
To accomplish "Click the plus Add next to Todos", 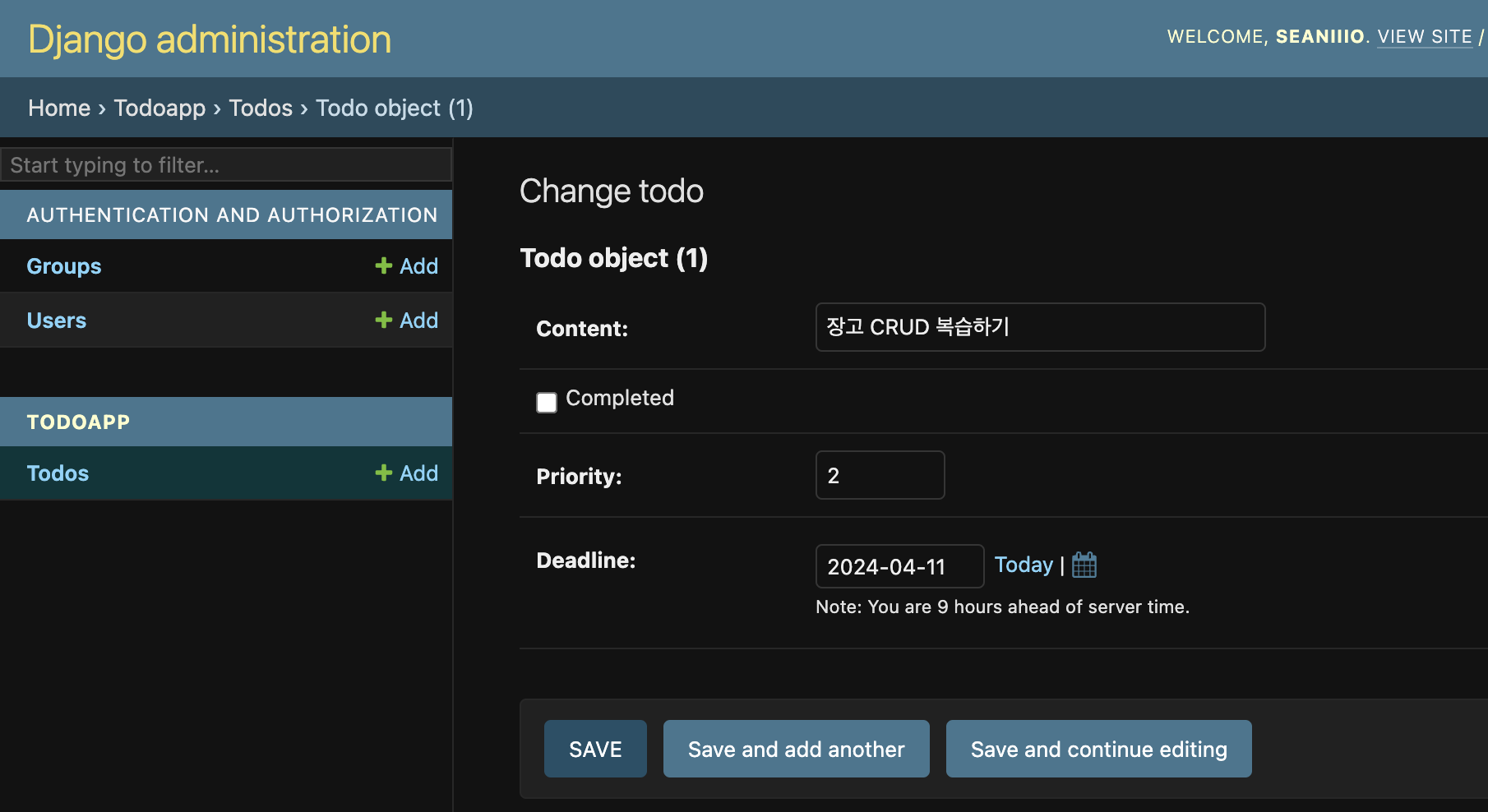I will pos(407,473).
